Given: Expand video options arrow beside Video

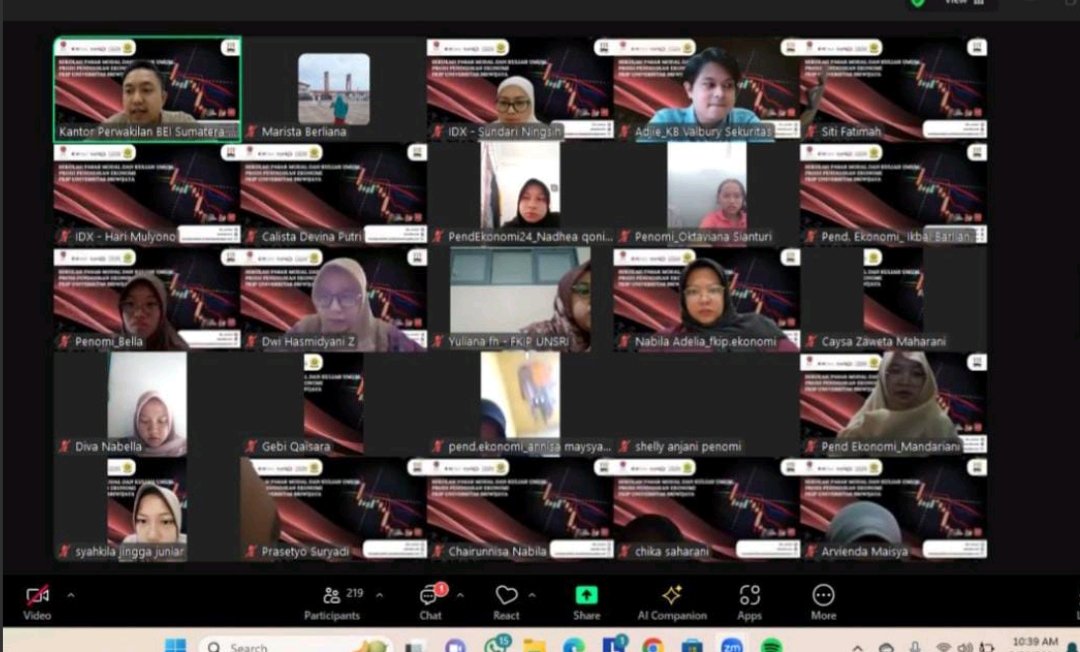Looking at the screenshot, I should point(70,595).
